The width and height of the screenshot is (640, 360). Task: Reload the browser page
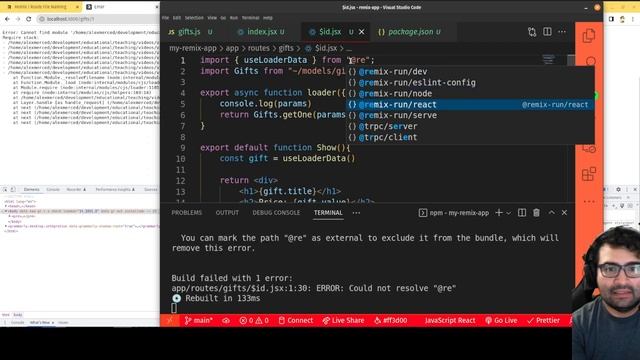29,19
